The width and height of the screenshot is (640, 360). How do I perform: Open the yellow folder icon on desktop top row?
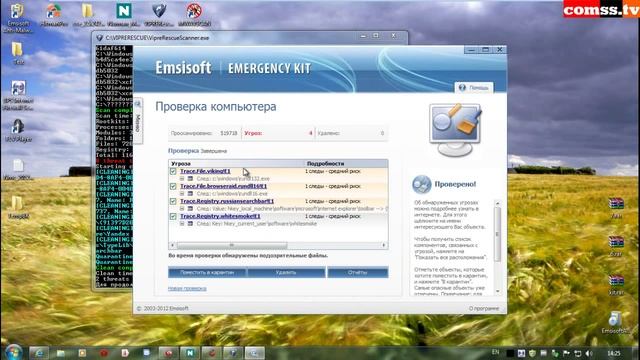click(x=87, y=16)
